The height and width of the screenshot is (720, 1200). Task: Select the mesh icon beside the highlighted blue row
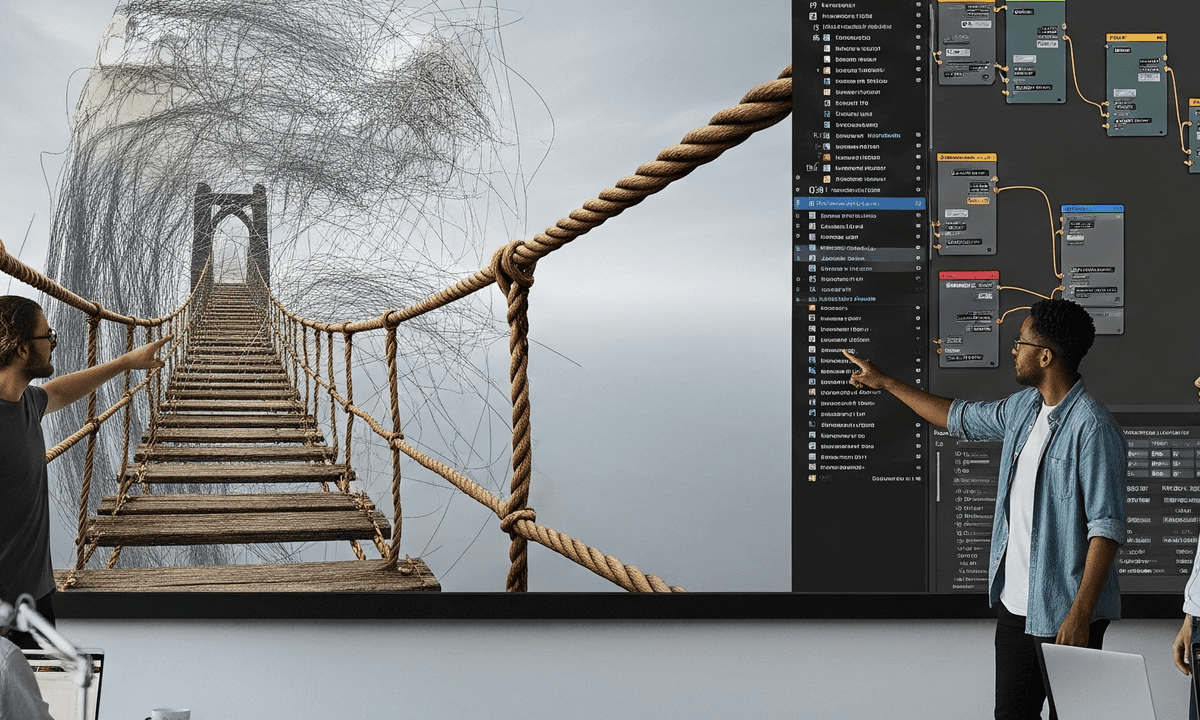[811, 203]
